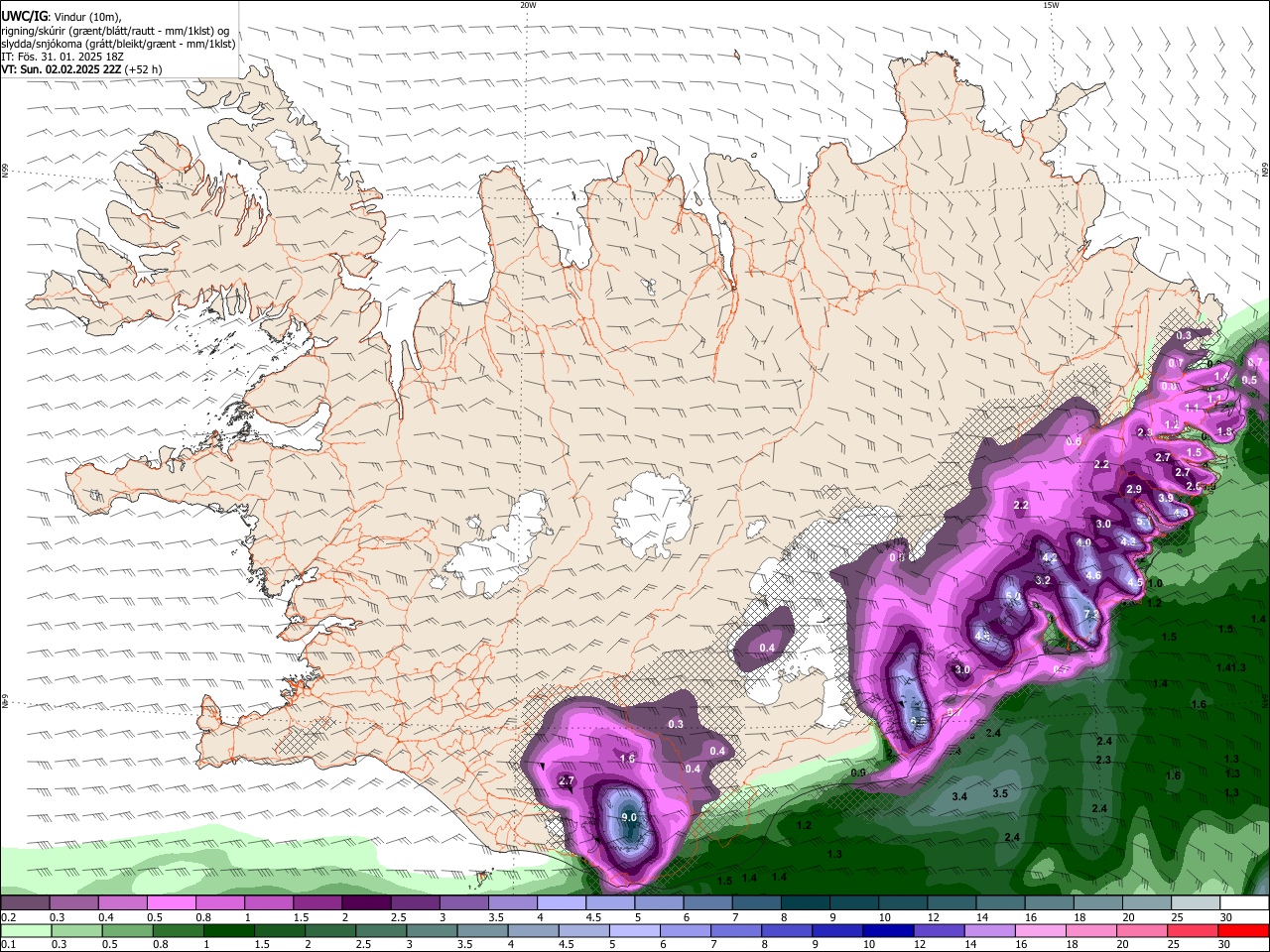Select the '4.6' value in the southeast snow band

coord(1093,575)
